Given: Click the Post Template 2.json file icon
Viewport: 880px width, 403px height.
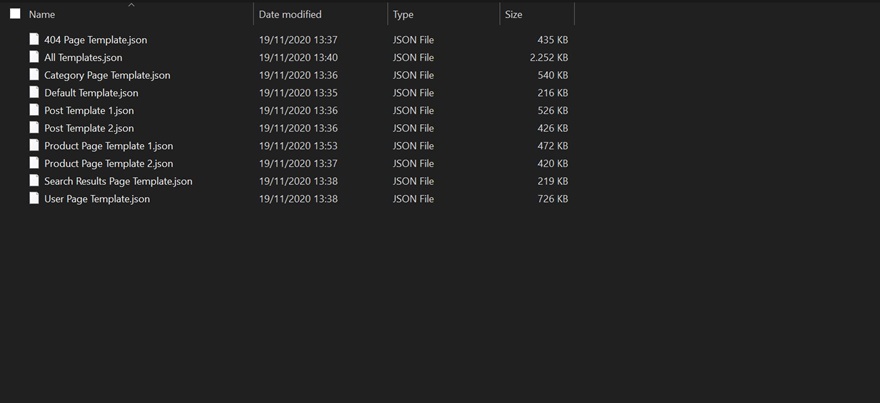Looking at the screenshot, I should point(34,128).
